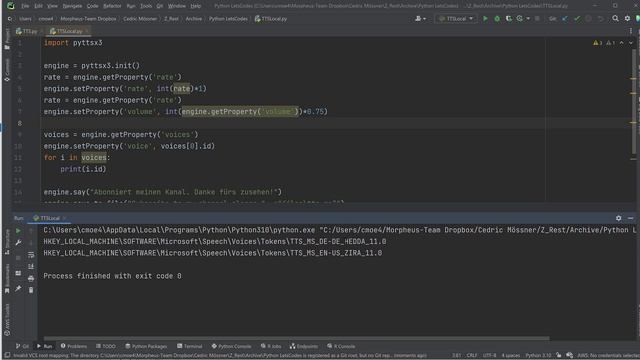Open run configuration wrench icon in Run panel
Viewport: 640px width, 360px height.
click(x=18, y=242)
